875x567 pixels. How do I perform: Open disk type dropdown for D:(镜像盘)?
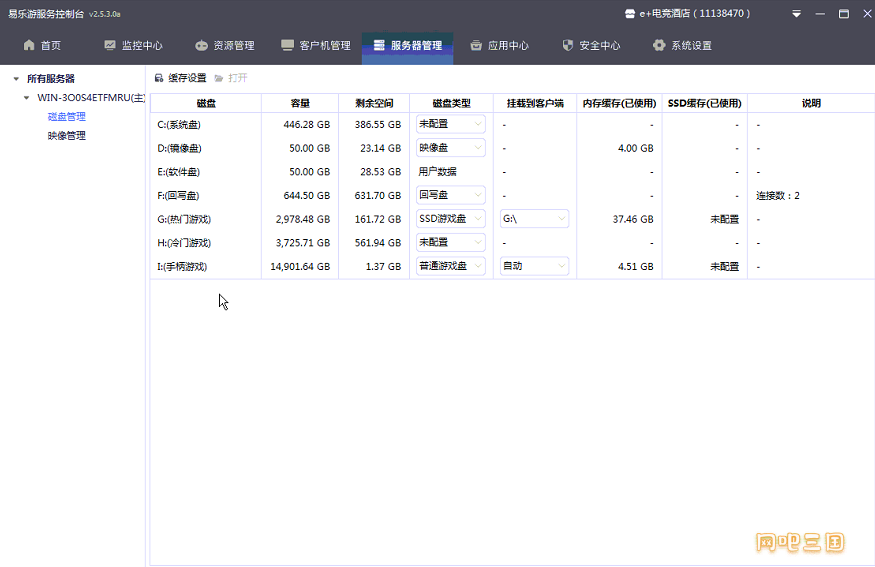point(450,148)
